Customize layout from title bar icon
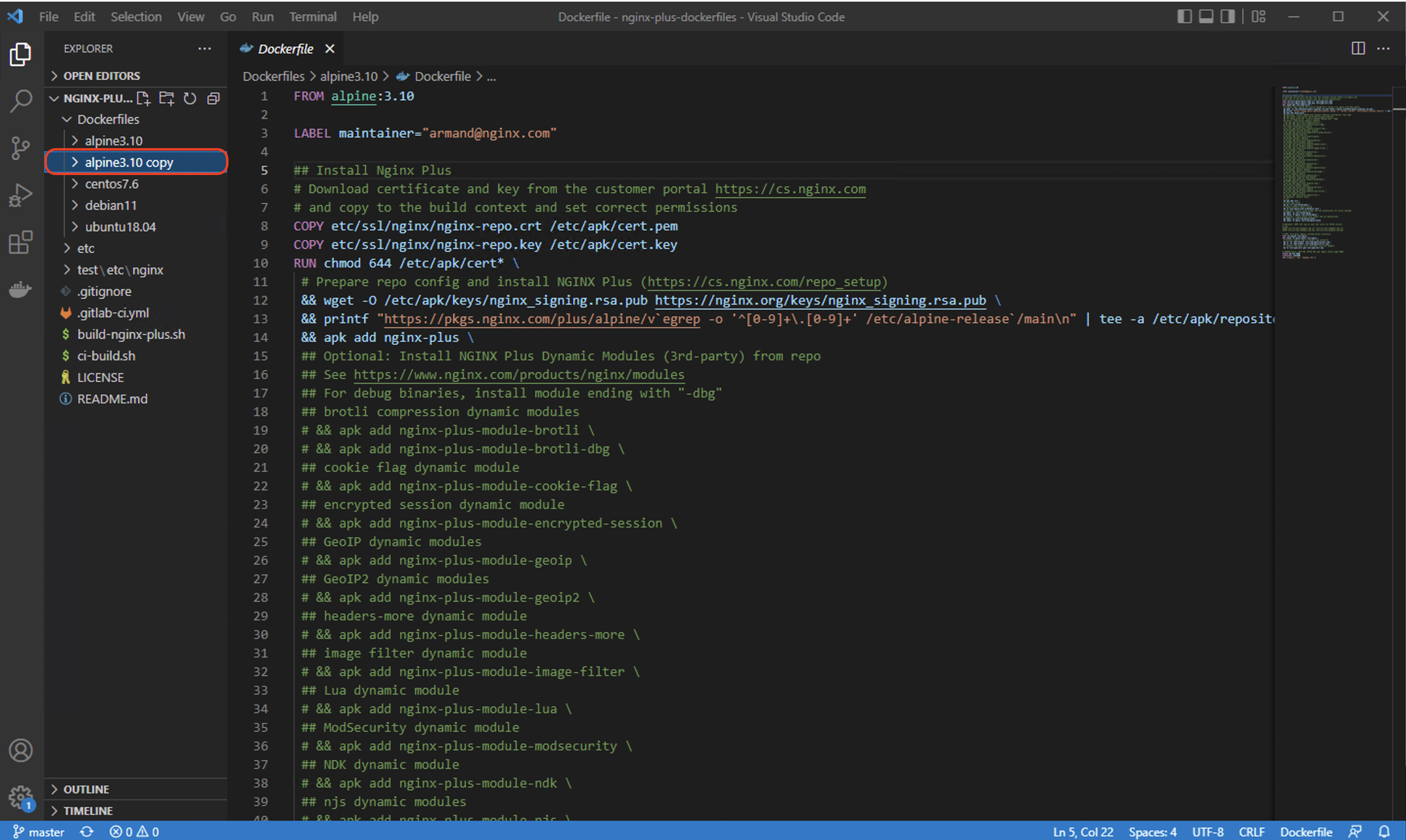The height and width of the screenshot is (840, 1406). pos(1258,17)
